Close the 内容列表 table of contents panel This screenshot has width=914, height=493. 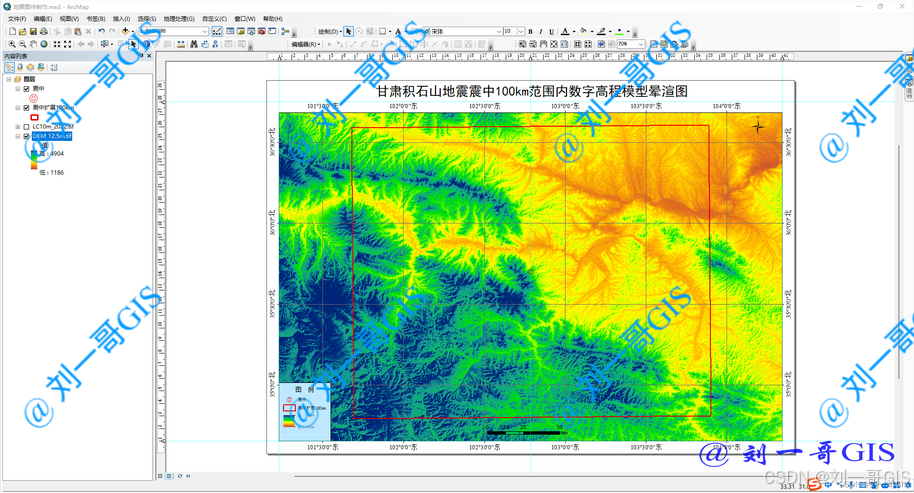[x=149, y=56]
